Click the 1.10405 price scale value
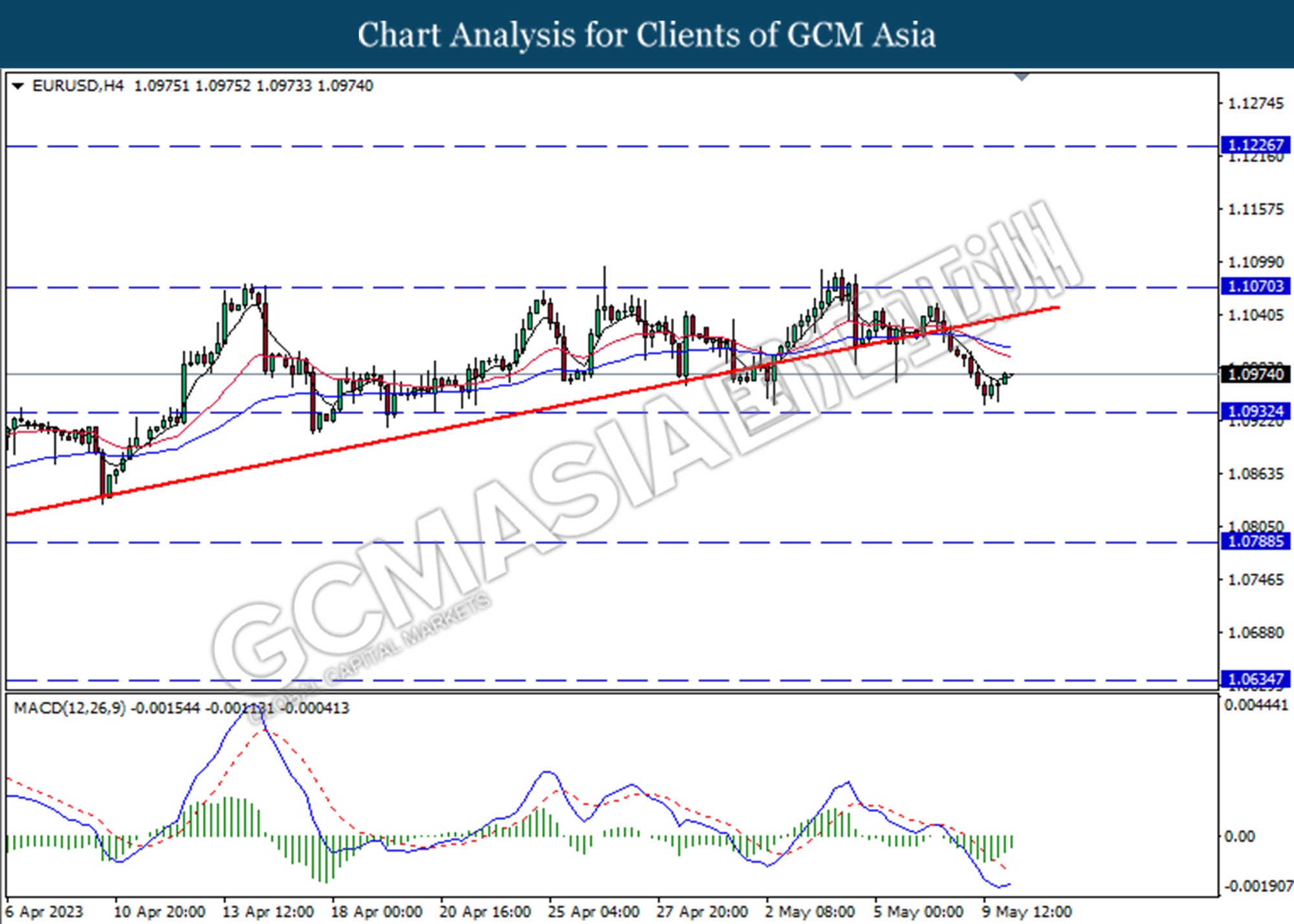The image size is (1294, 924). 1255,315
